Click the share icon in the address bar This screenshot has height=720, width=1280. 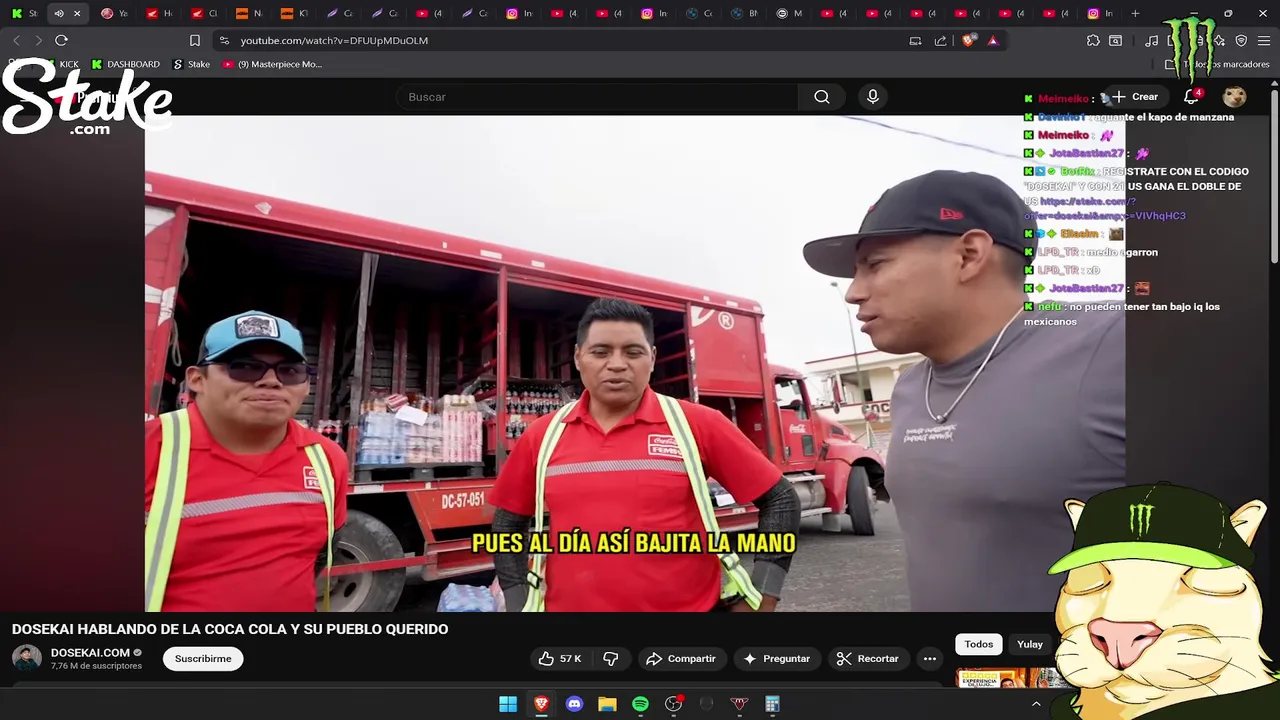[940, 40]
